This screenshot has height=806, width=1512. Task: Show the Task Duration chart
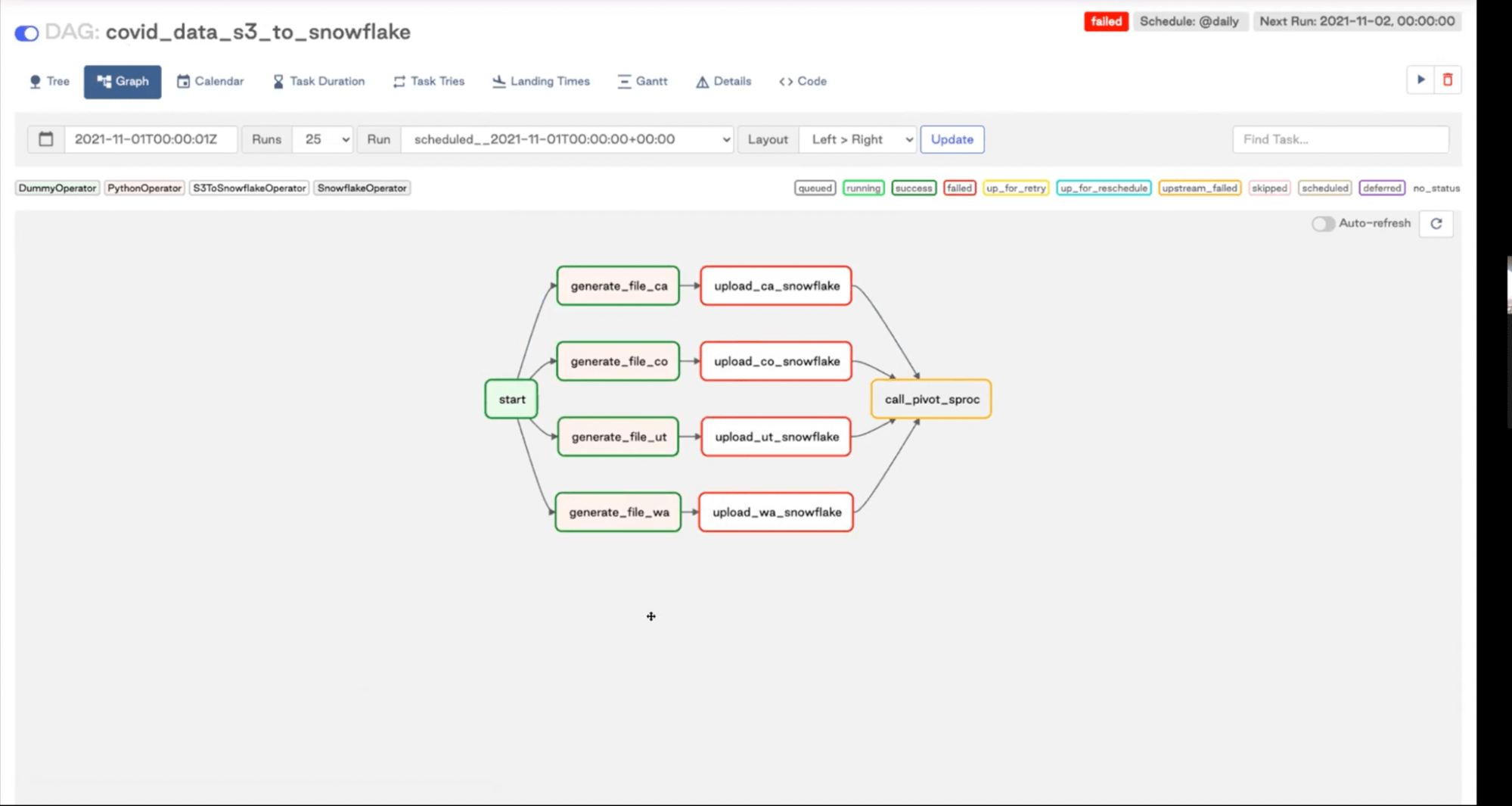(318, 81)
